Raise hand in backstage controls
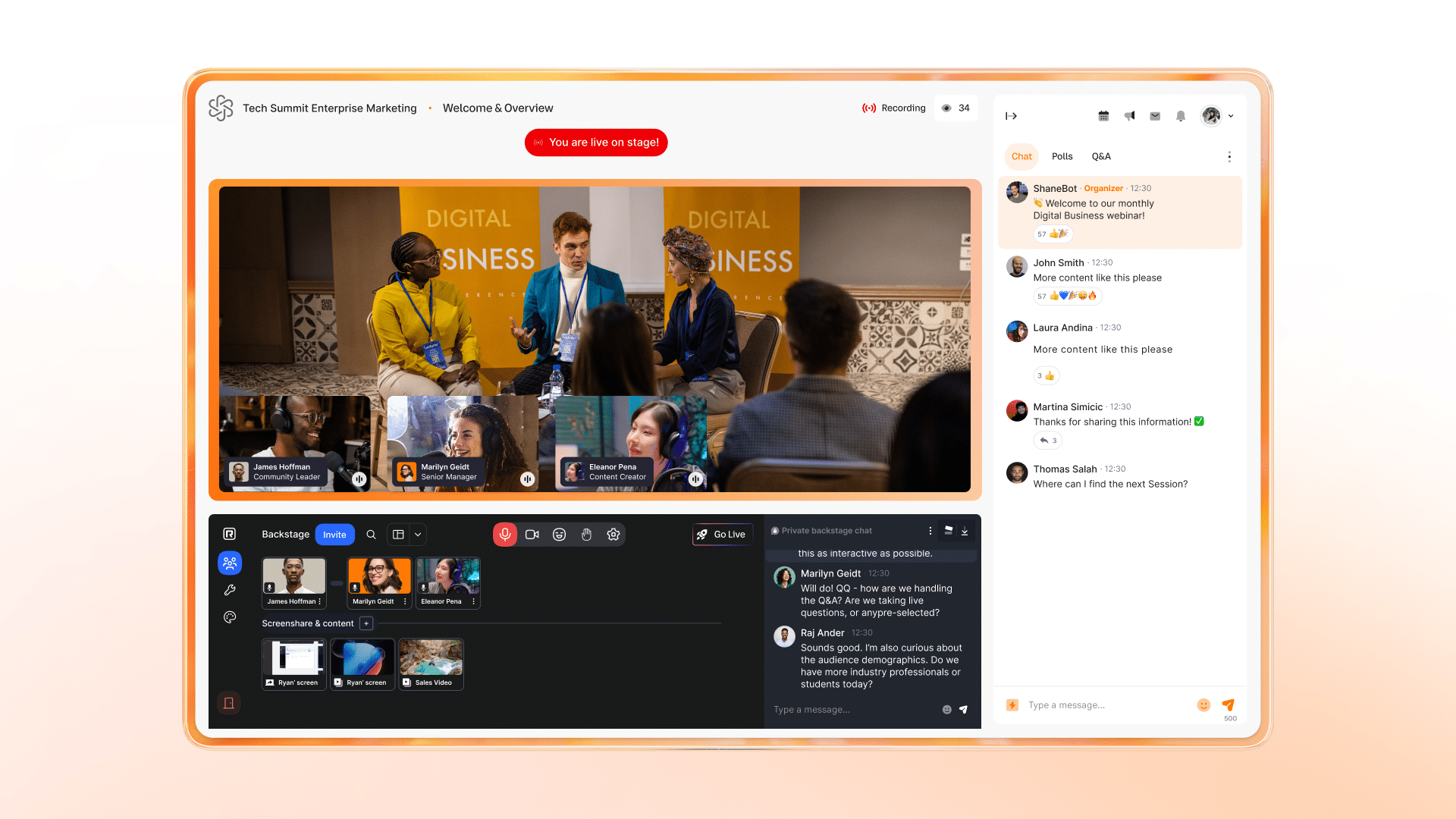1456x819 pixels. coord(586,535)
